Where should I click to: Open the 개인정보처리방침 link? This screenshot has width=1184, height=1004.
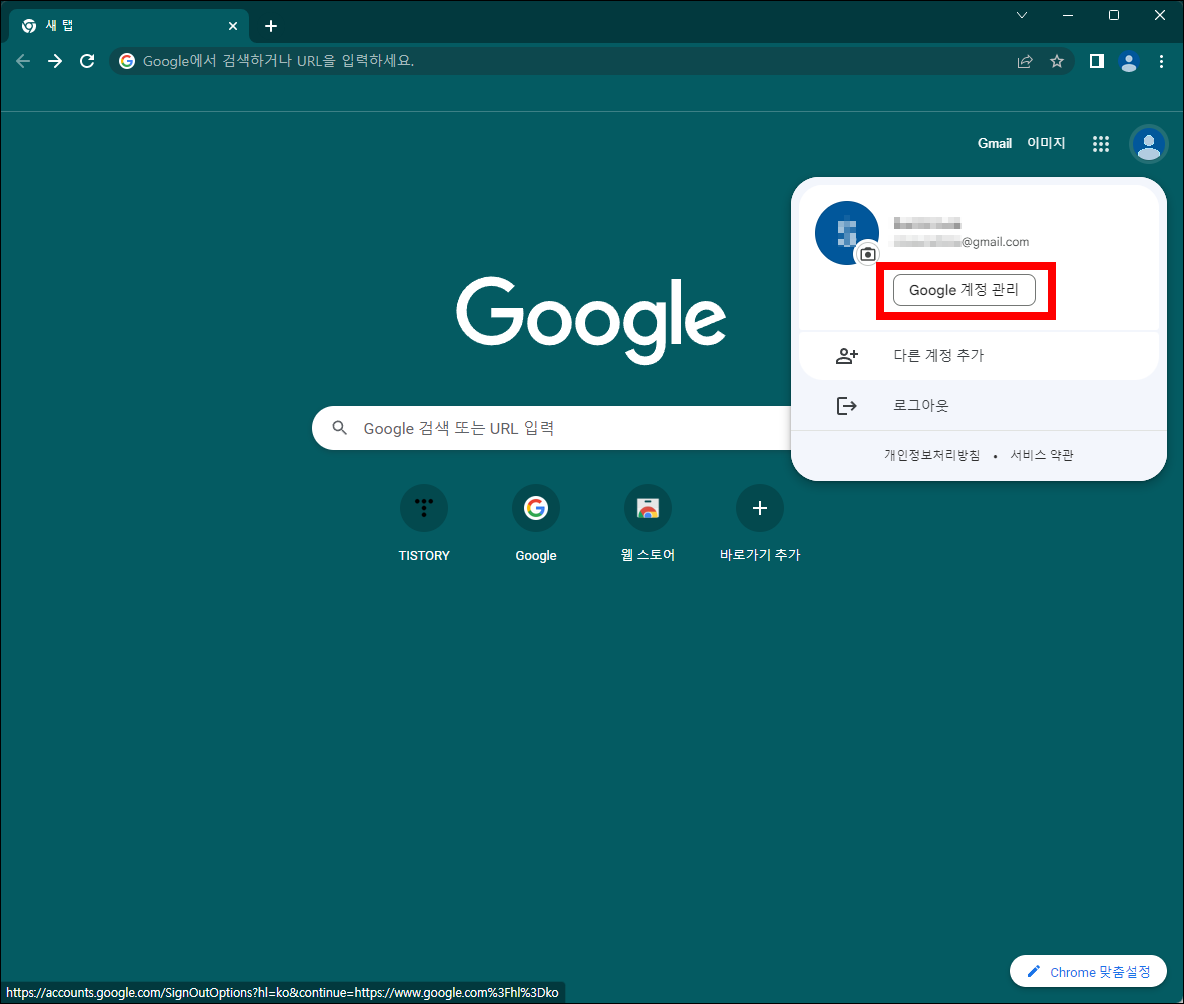[932, 455]
